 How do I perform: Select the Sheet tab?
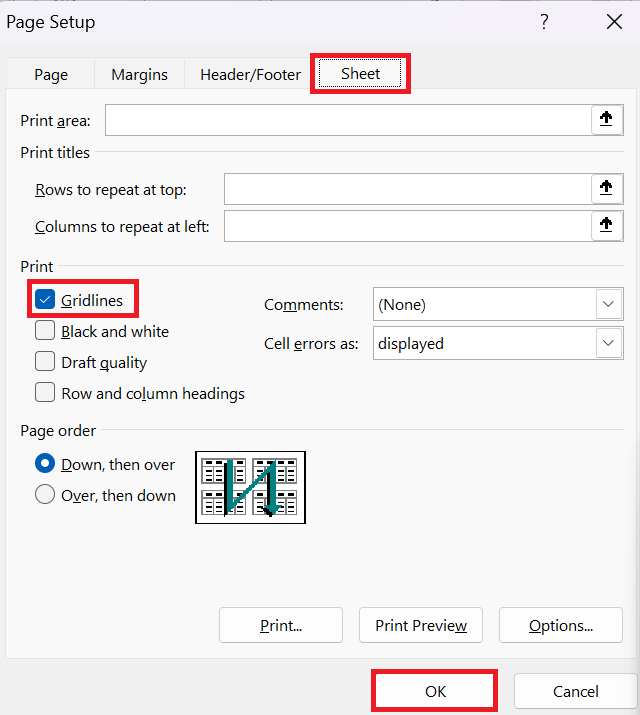[360, 73]
